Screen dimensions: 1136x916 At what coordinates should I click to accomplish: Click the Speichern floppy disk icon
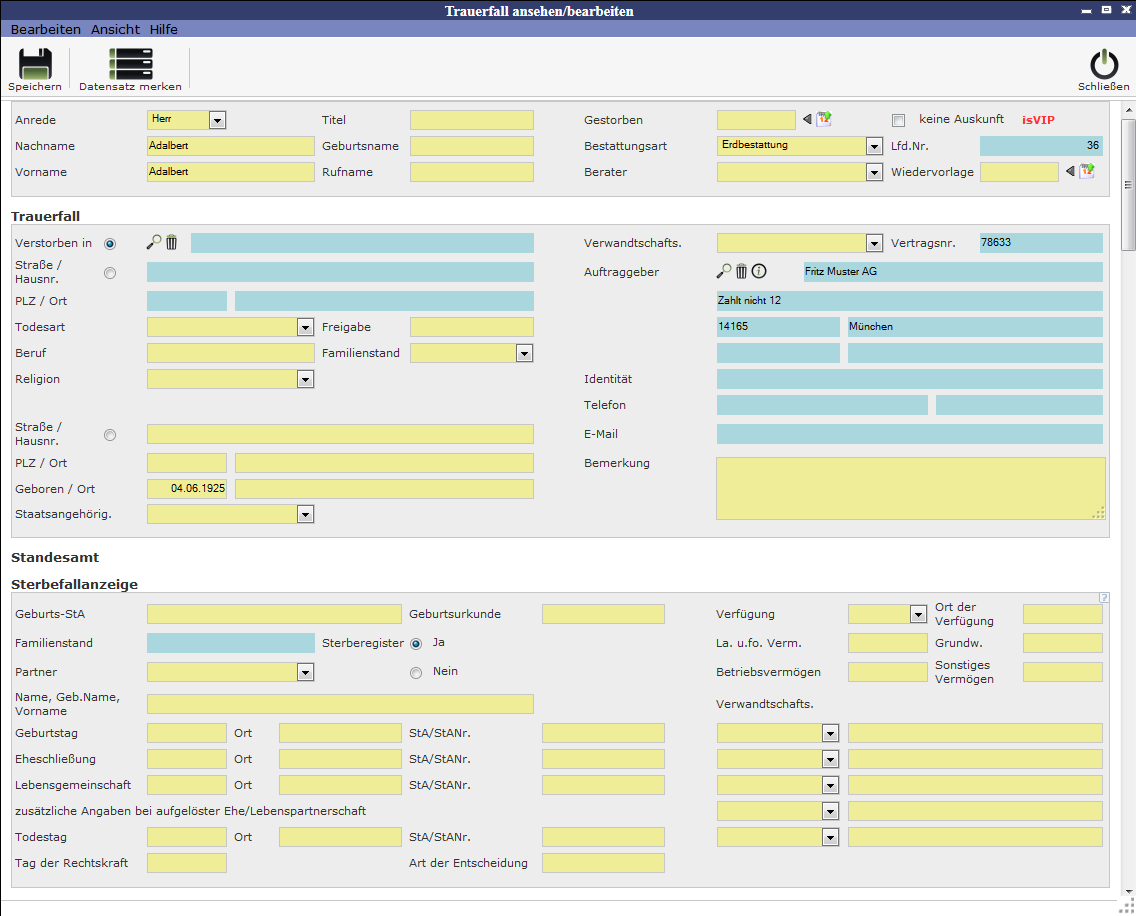coord(35,64)
